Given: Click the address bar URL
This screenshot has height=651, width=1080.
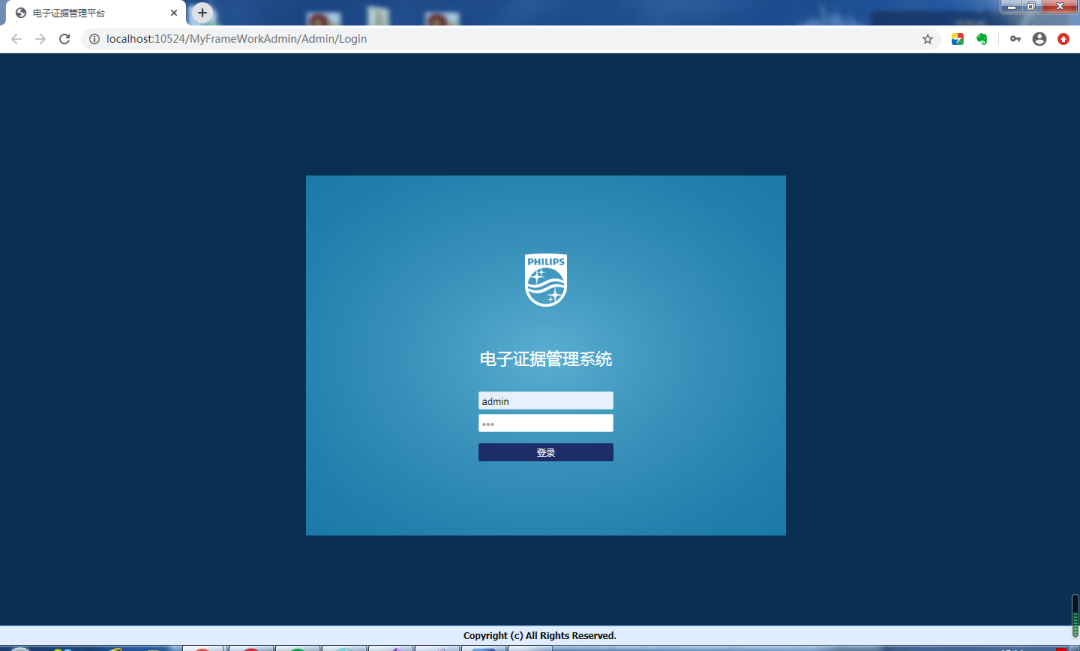Looking at the screenshot, I should 236,39.
